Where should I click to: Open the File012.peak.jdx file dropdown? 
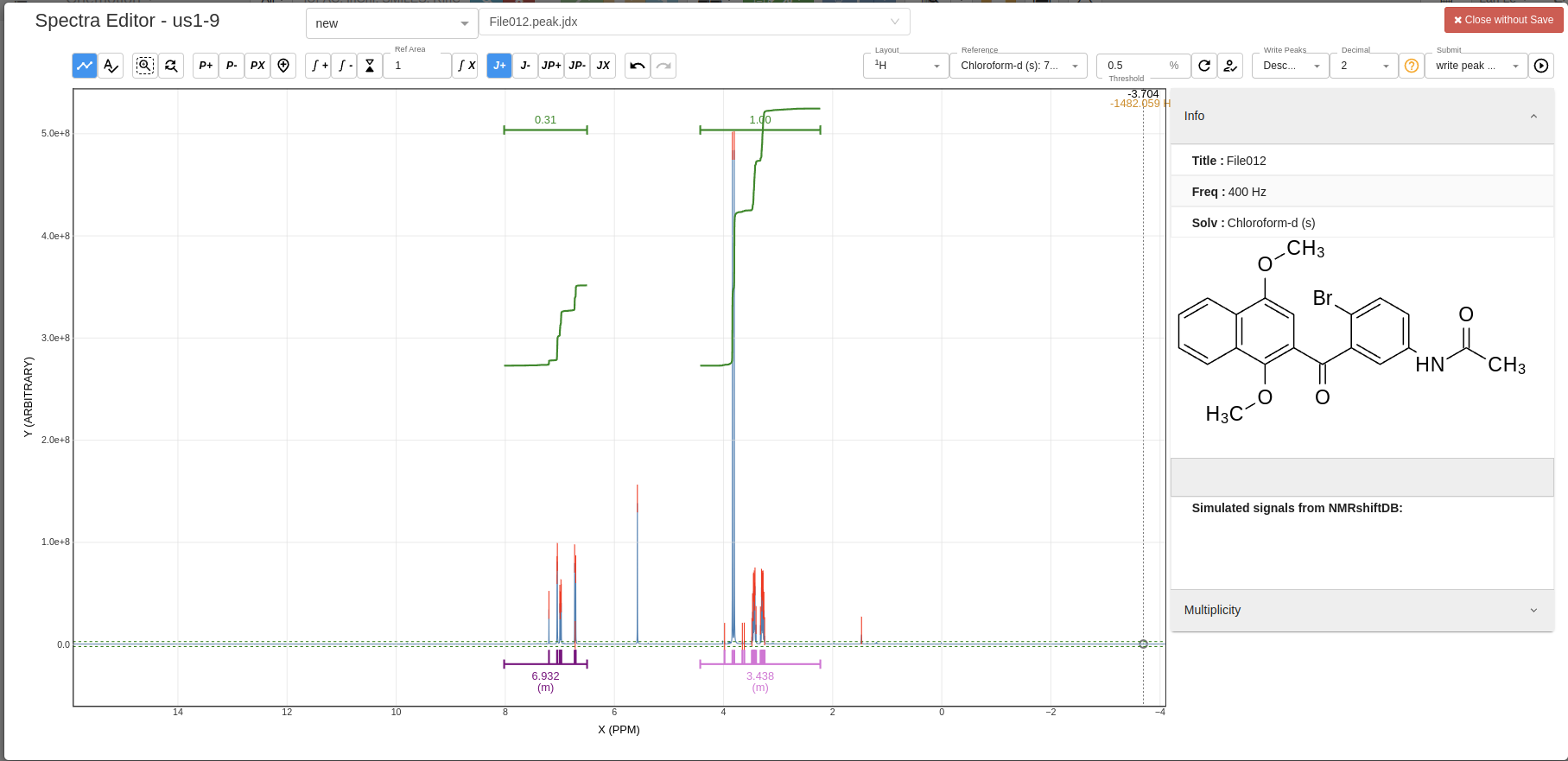click(695, 22)
